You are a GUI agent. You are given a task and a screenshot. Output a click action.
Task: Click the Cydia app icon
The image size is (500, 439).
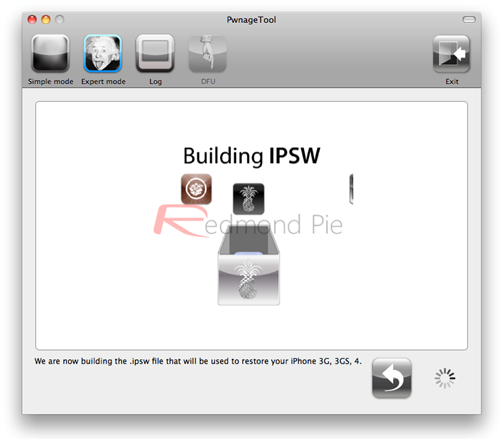pos(196,189)
